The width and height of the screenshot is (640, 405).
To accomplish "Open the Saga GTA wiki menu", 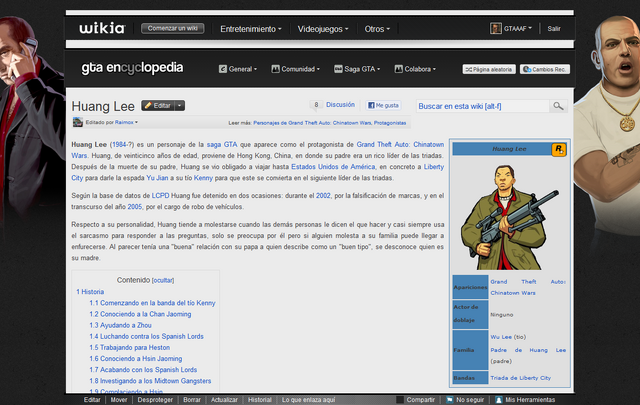I will (x=357, y=69).
